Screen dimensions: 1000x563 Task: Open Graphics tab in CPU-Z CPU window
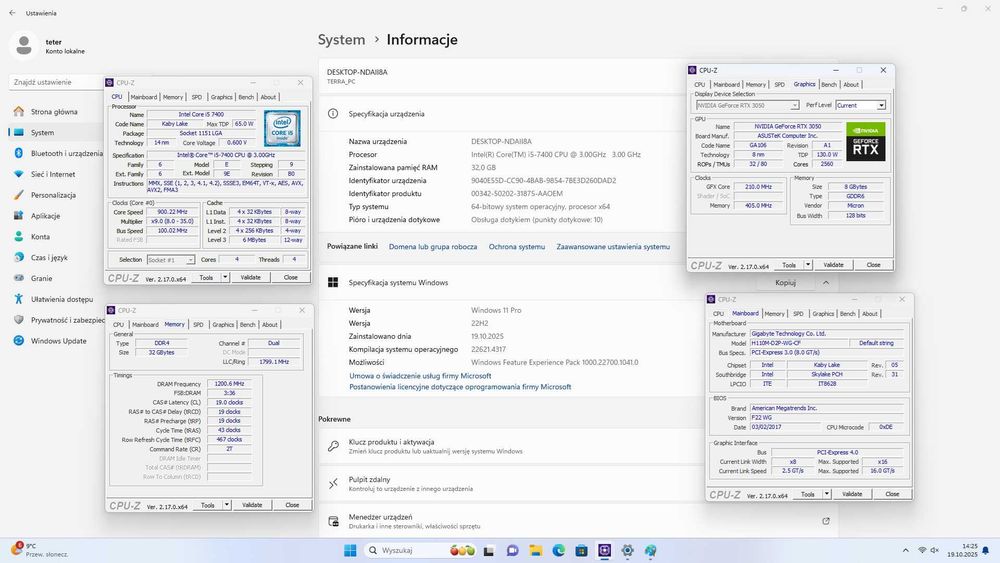tap(221, 97)
